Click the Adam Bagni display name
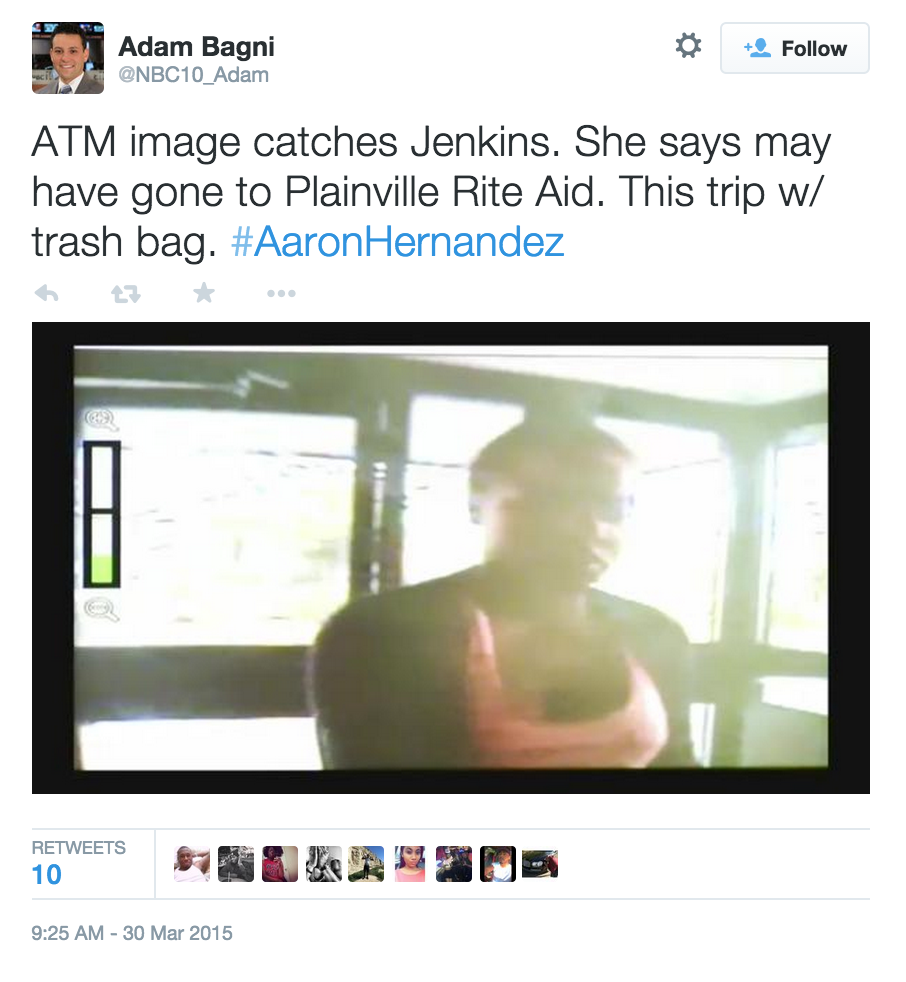 click(197, 46)
